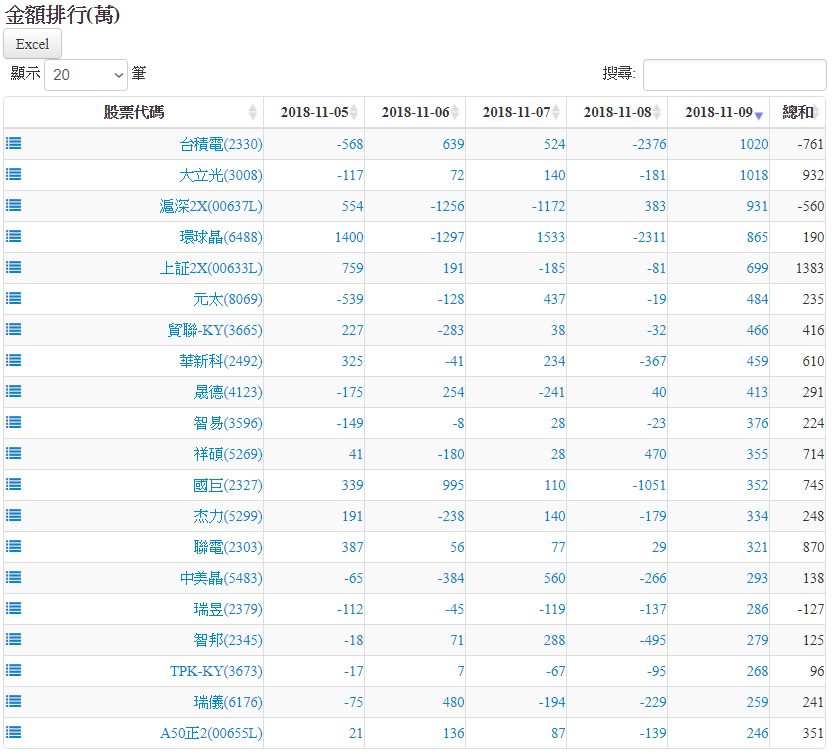This screenshot has height=754, width=834.
Task: Click the row icon for 聯電(2303)
Action: [x=14, y=546]
